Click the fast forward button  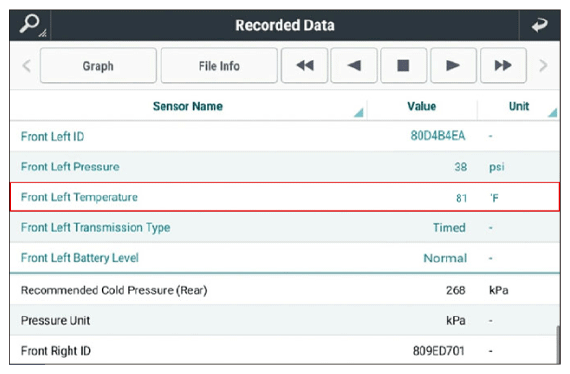click(503, 66)
